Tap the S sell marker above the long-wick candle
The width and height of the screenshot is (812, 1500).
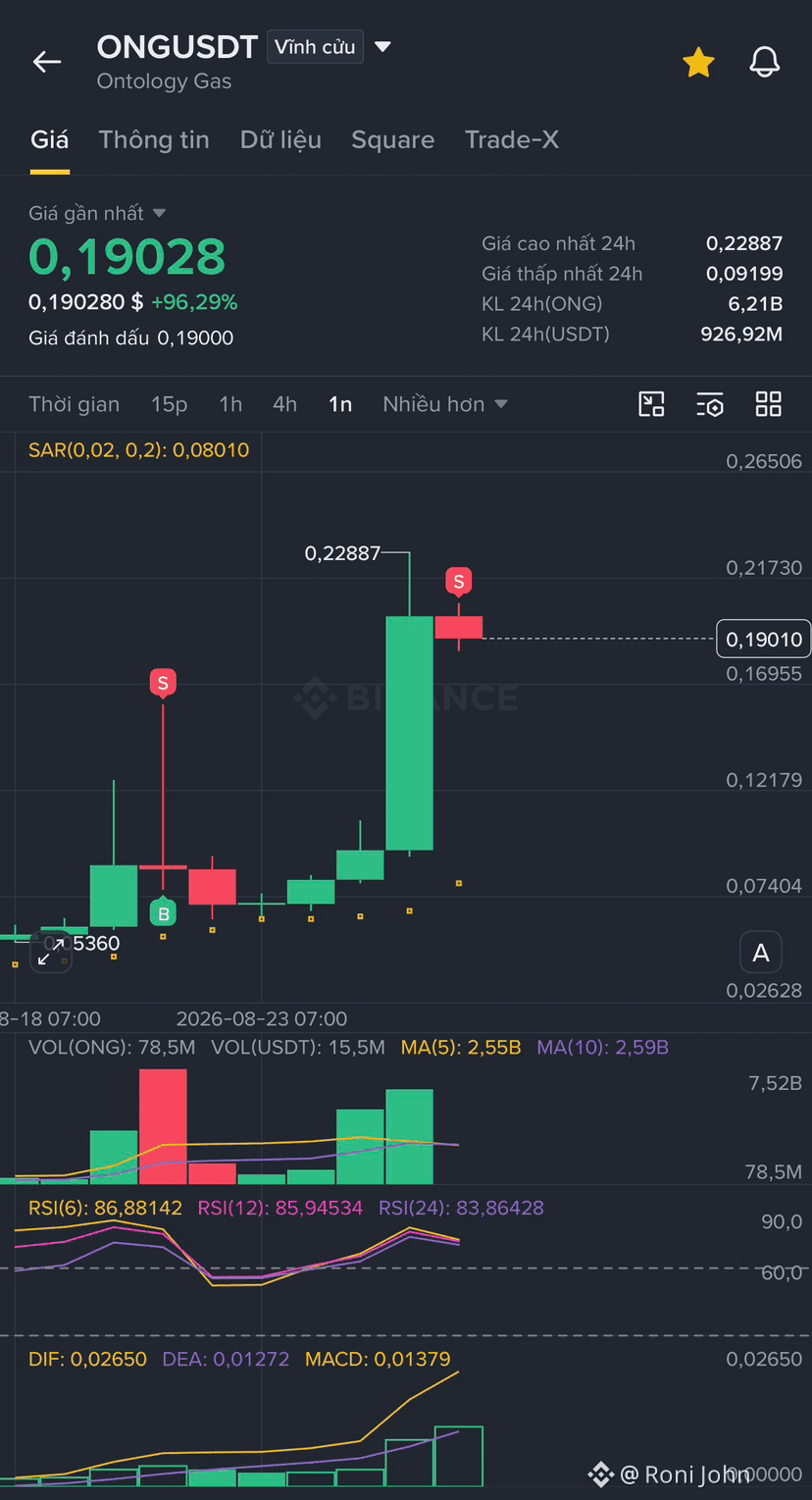point(163,683)
